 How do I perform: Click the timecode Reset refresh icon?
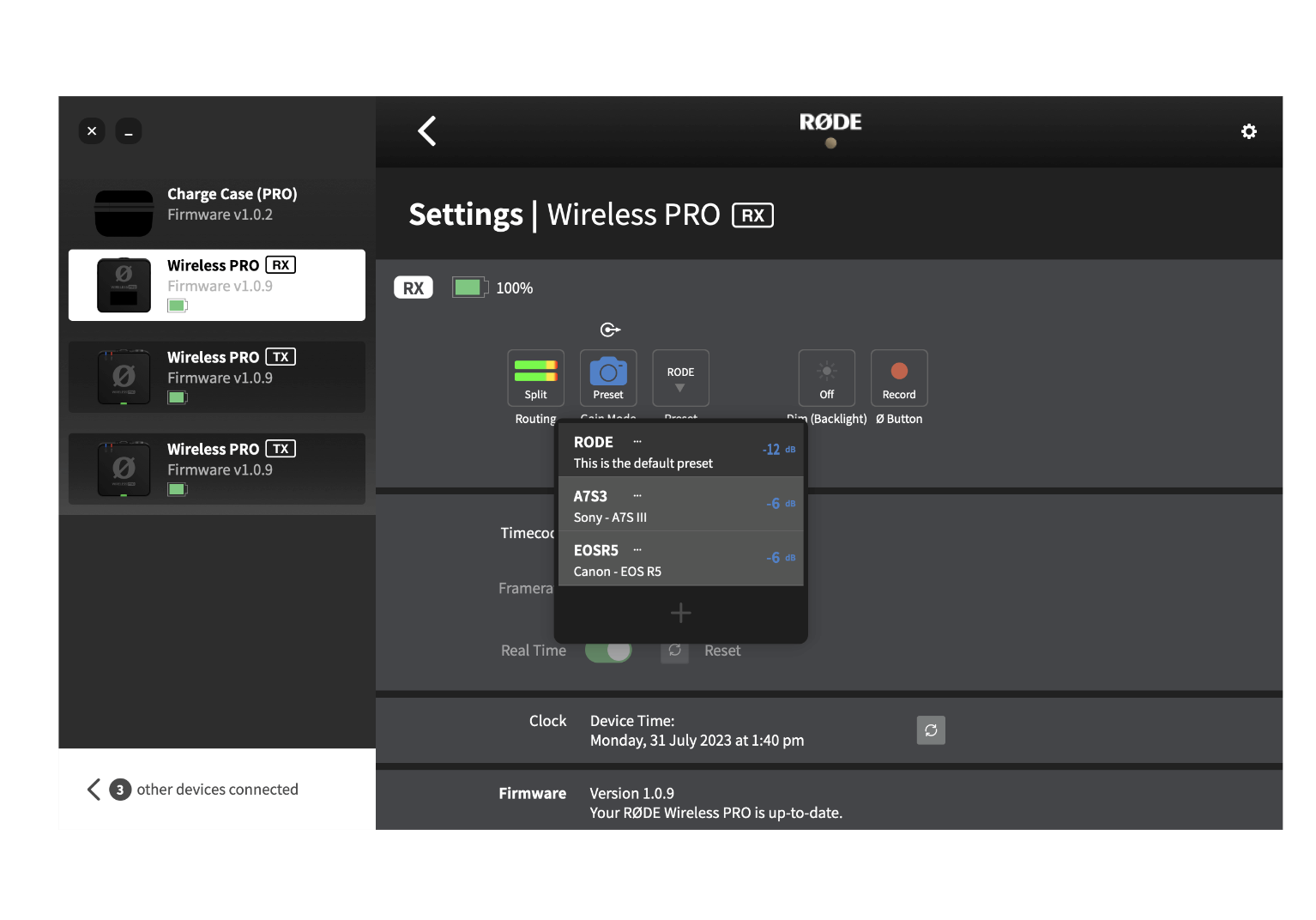point(675,651)
